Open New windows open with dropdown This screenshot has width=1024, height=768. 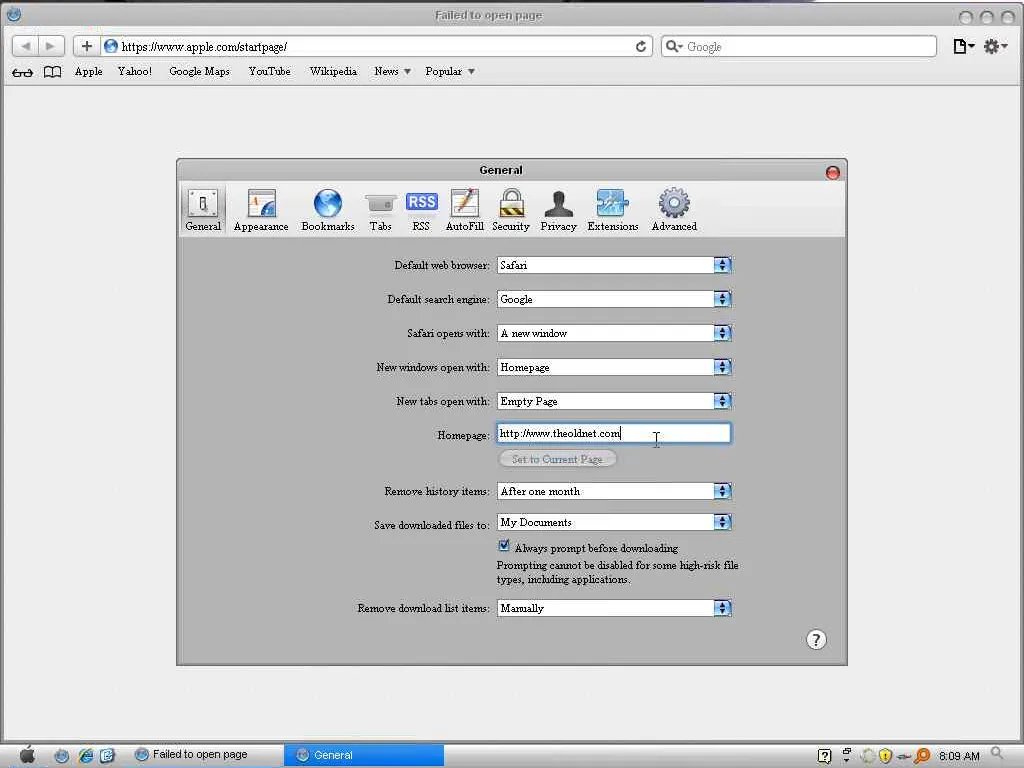[614, 367]
